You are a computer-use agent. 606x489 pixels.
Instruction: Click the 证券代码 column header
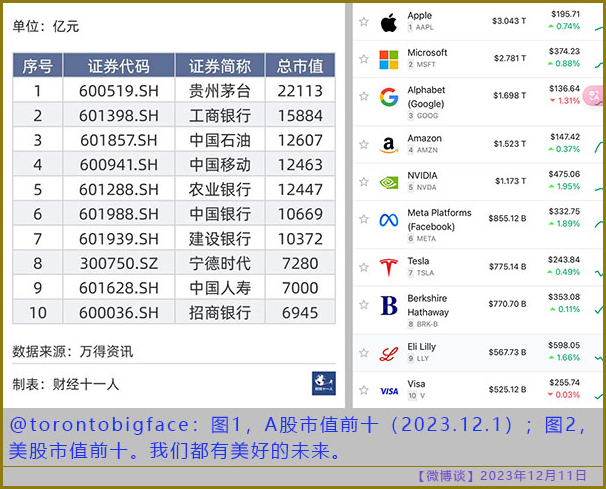pos(119,65)
